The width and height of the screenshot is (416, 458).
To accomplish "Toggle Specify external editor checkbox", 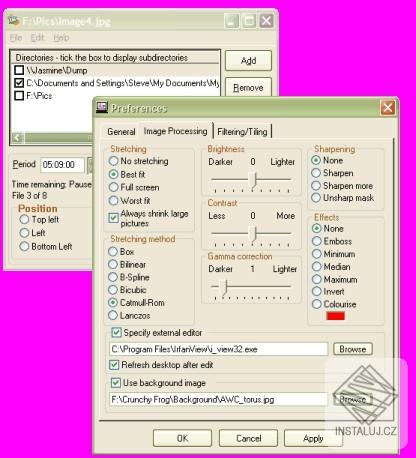I will 116,332.
